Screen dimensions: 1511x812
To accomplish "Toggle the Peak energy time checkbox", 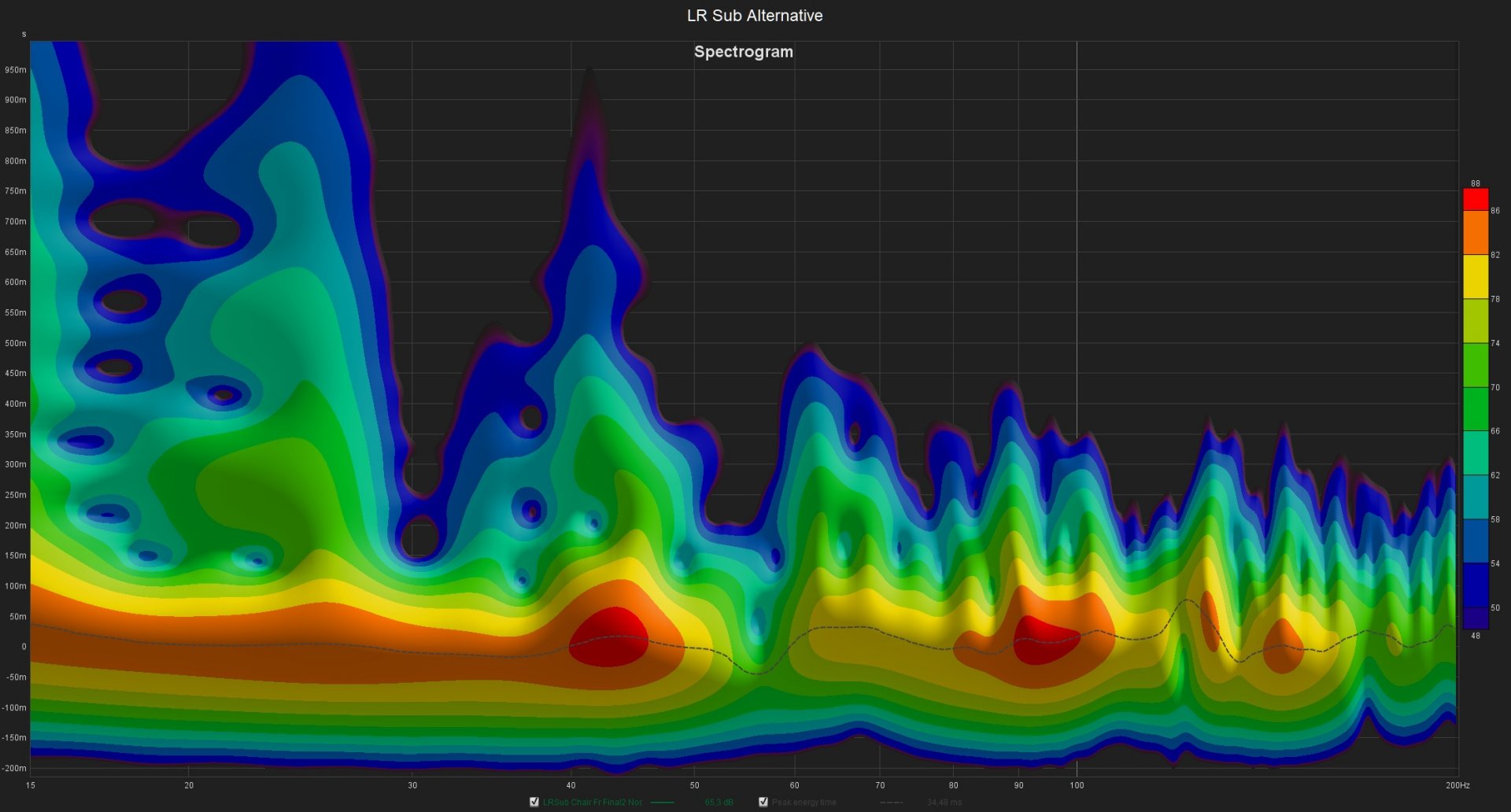I will tap(763, 803).
